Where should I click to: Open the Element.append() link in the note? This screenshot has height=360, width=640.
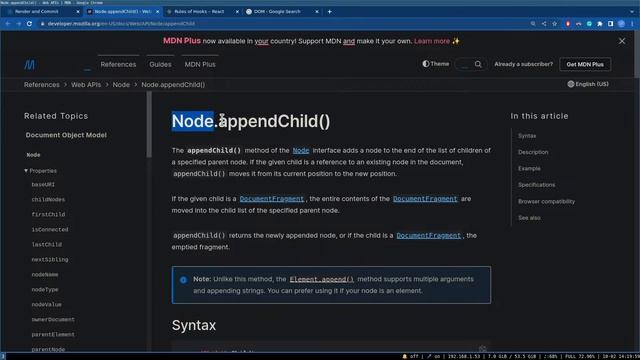(322, 279)
